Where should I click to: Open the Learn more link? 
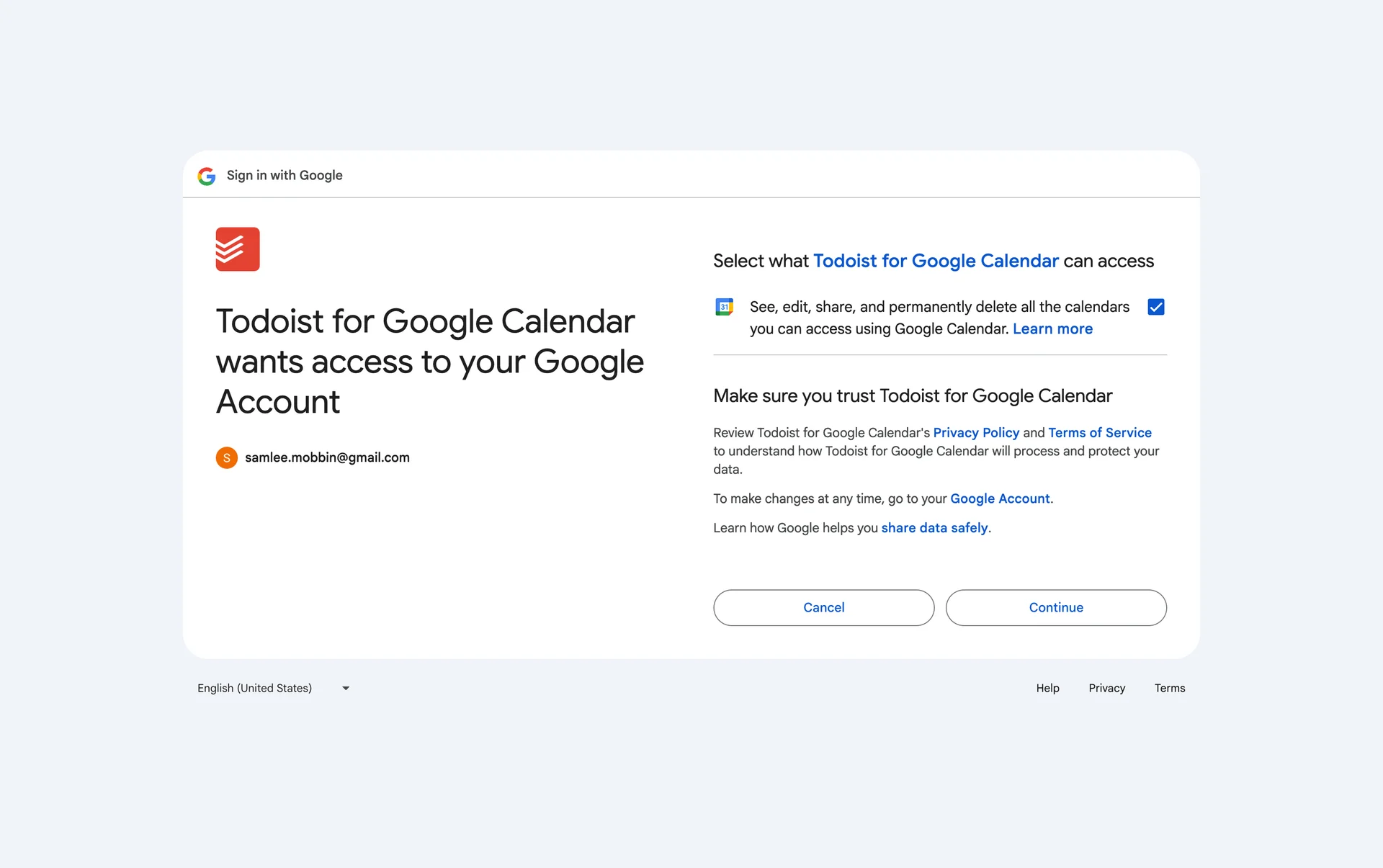1052,329
